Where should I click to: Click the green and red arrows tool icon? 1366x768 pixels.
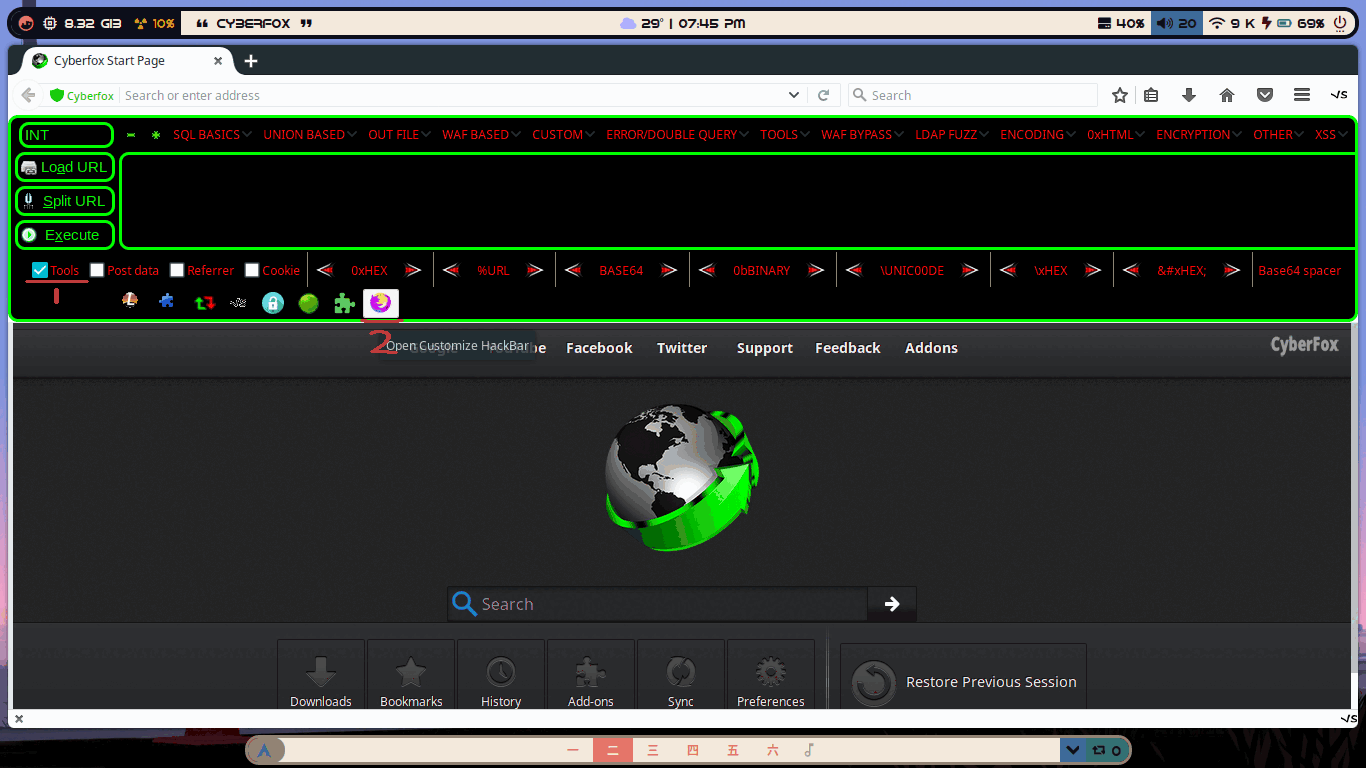(x=204, y=302)
